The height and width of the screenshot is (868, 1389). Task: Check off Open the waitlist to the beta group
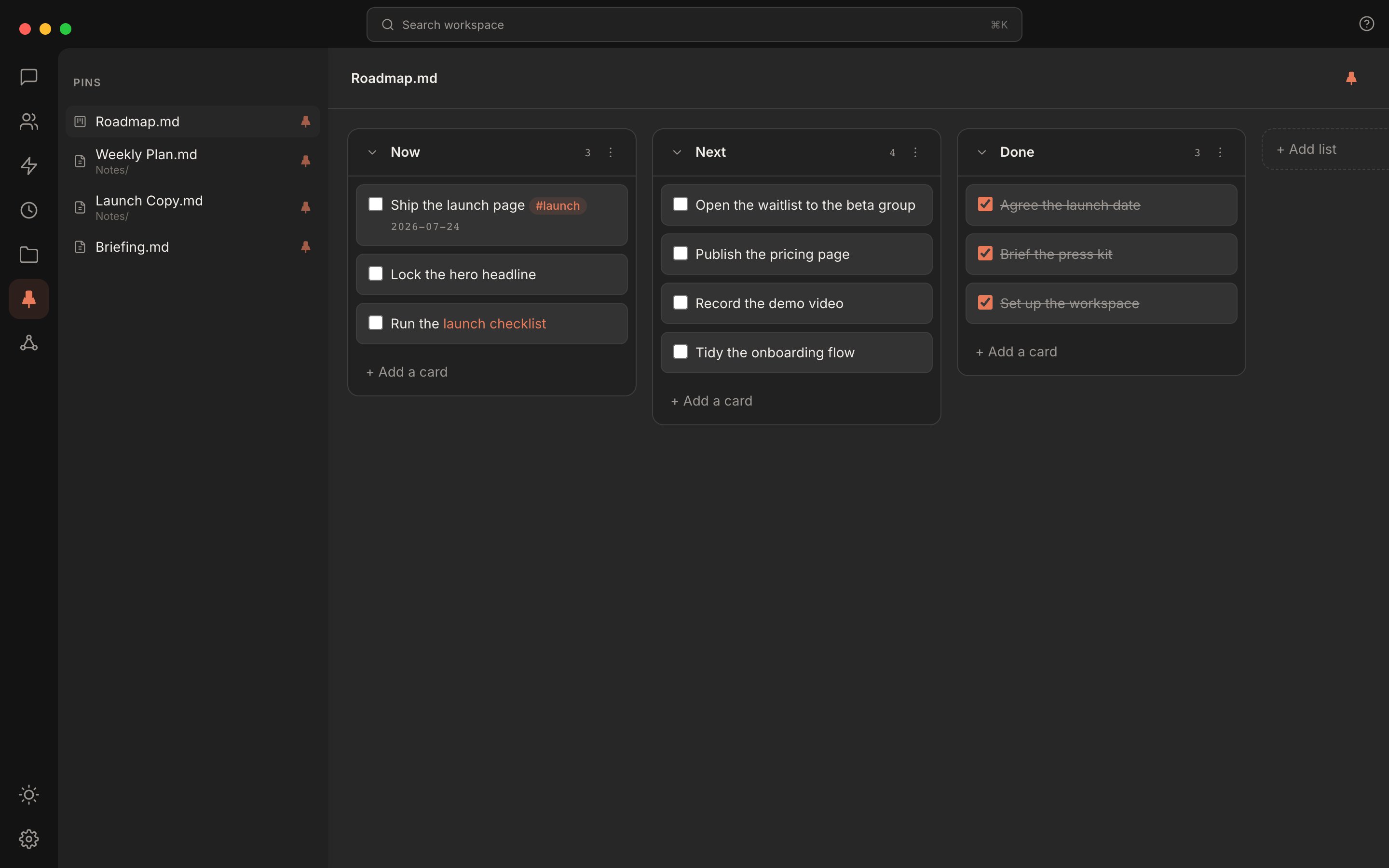(x=680, y=204)
